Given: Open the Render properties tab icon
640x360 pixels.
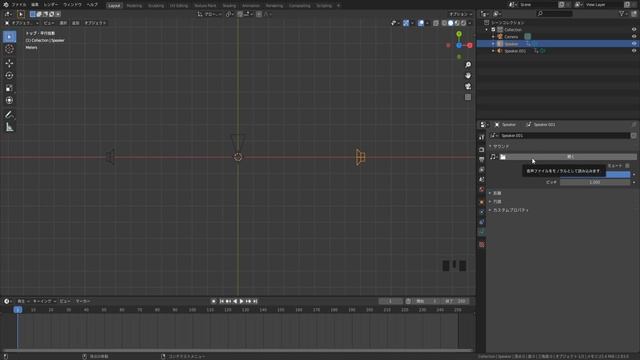Looking at the screenshot, I should pos(482,150).
